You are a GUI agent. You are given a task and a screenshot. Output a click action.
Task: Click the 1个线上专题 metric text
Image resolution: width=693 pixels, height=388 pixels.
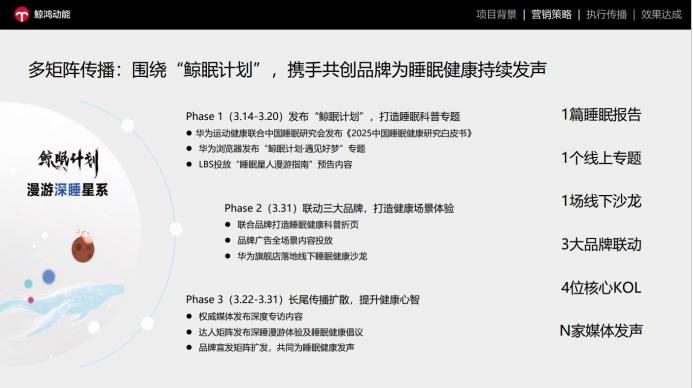pos(601,158)
